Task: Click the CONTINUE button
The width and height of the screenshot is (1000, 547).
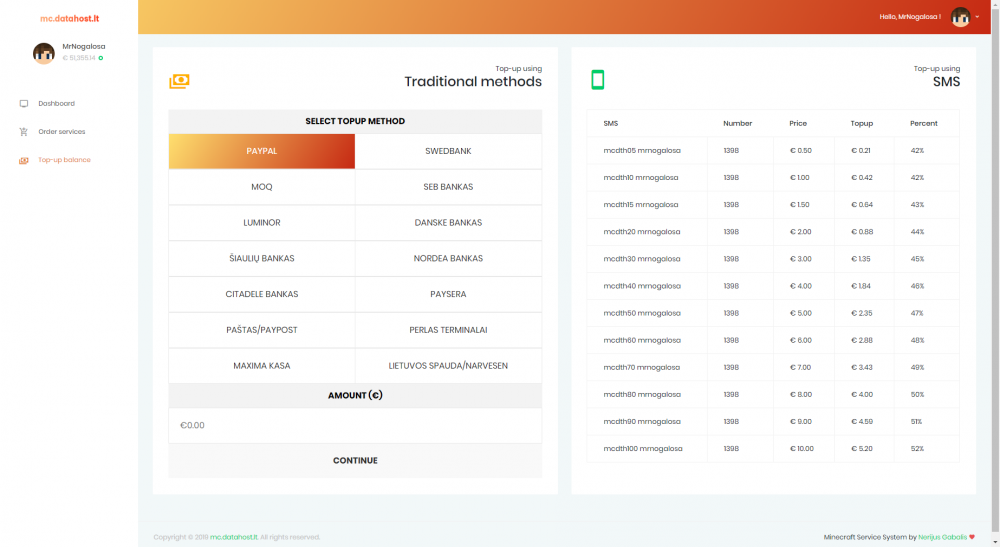Action: coord(355,460)
